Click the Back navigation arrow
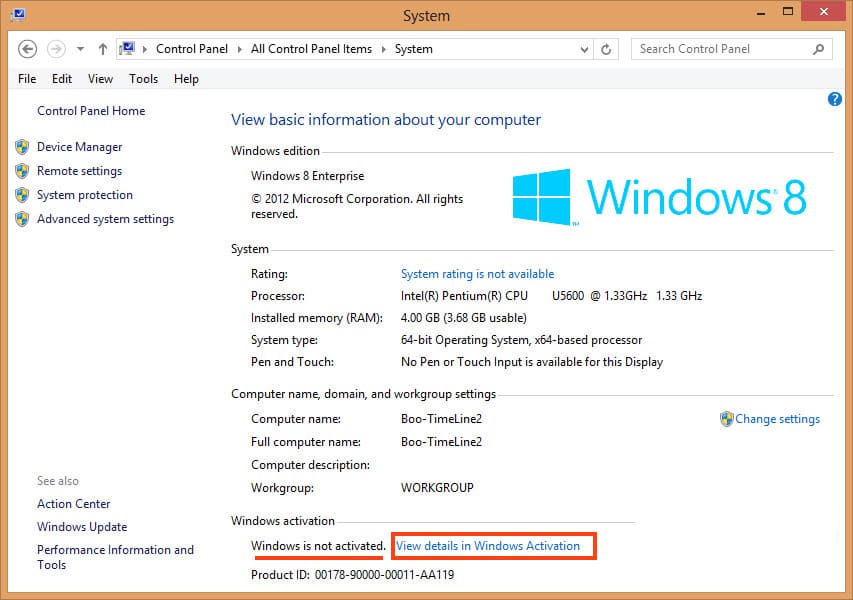The width and height of the screenshot is (853, 600). pos(28,49)
